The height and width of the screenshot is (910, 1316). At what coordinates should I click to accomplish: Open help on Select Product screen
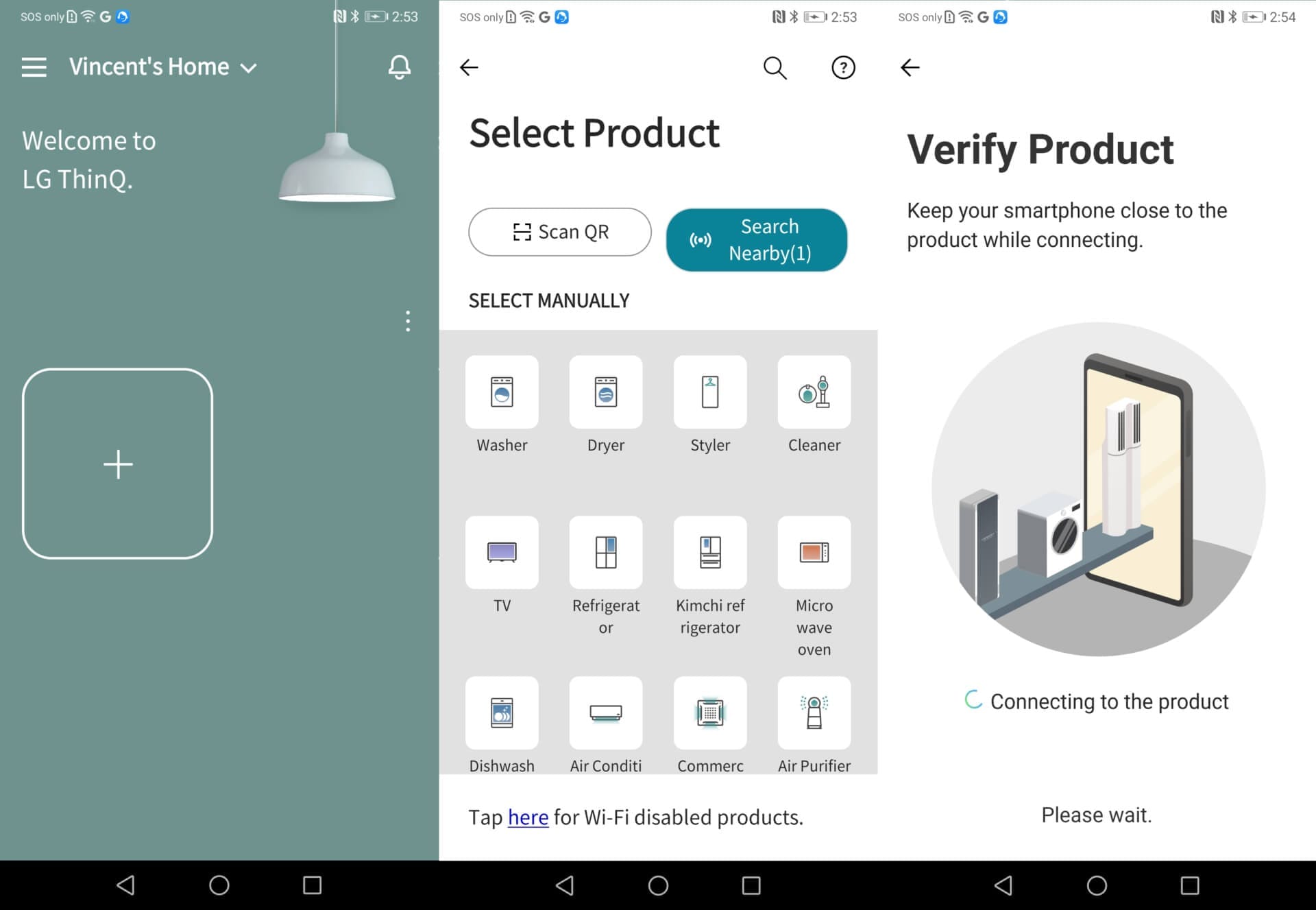843,67
